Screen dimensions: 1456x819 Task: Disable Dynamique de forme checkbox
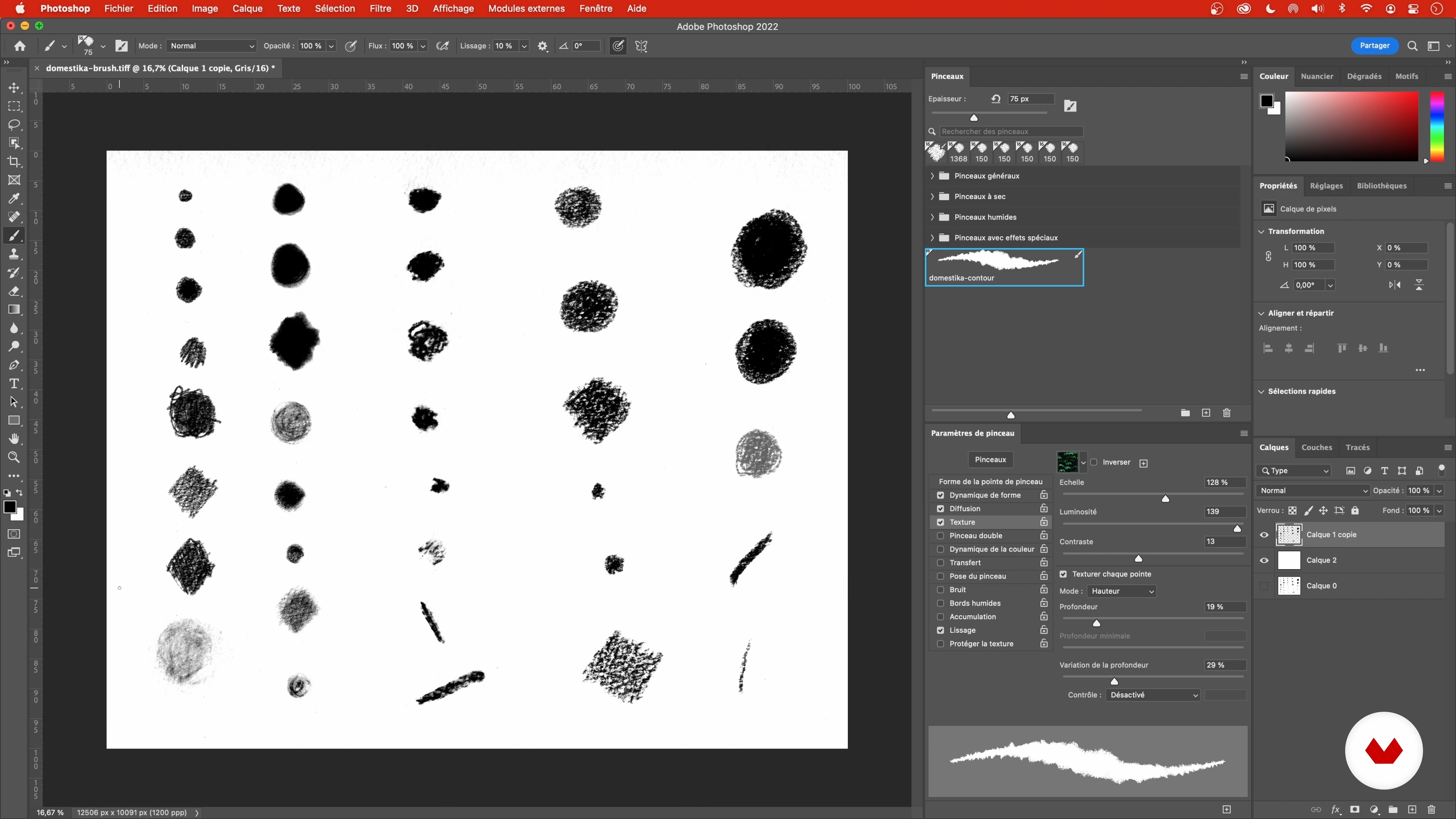(940, 495)
